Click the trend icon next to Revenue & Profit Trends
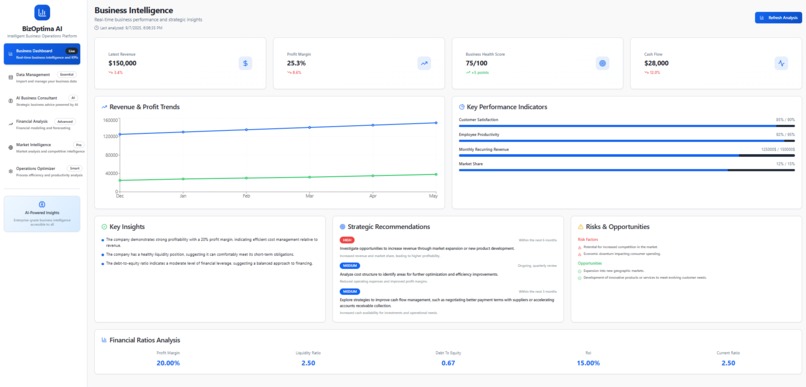 pos(104,107)
